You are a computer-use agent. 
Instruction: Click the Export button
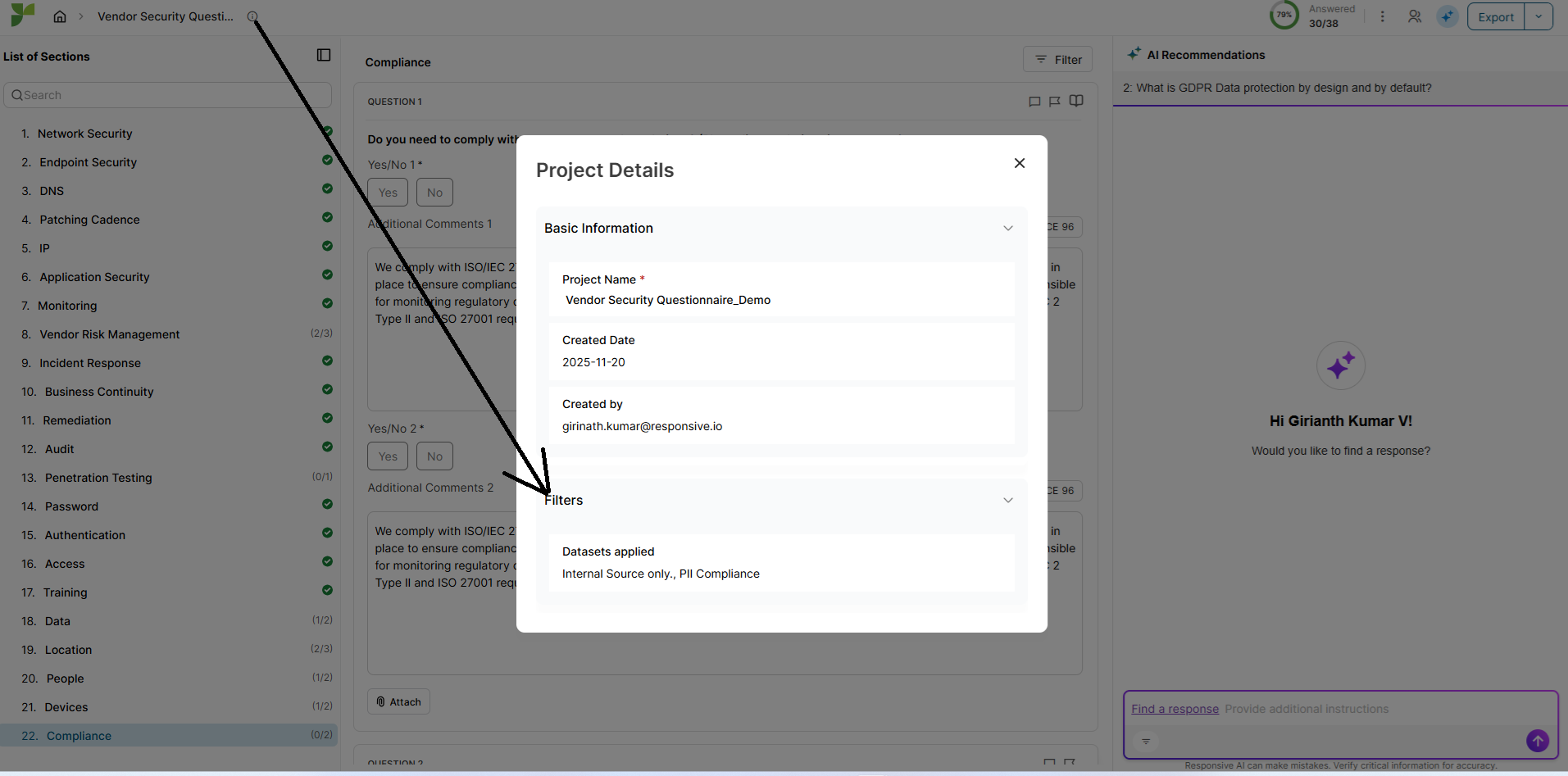click(1496, 16)
